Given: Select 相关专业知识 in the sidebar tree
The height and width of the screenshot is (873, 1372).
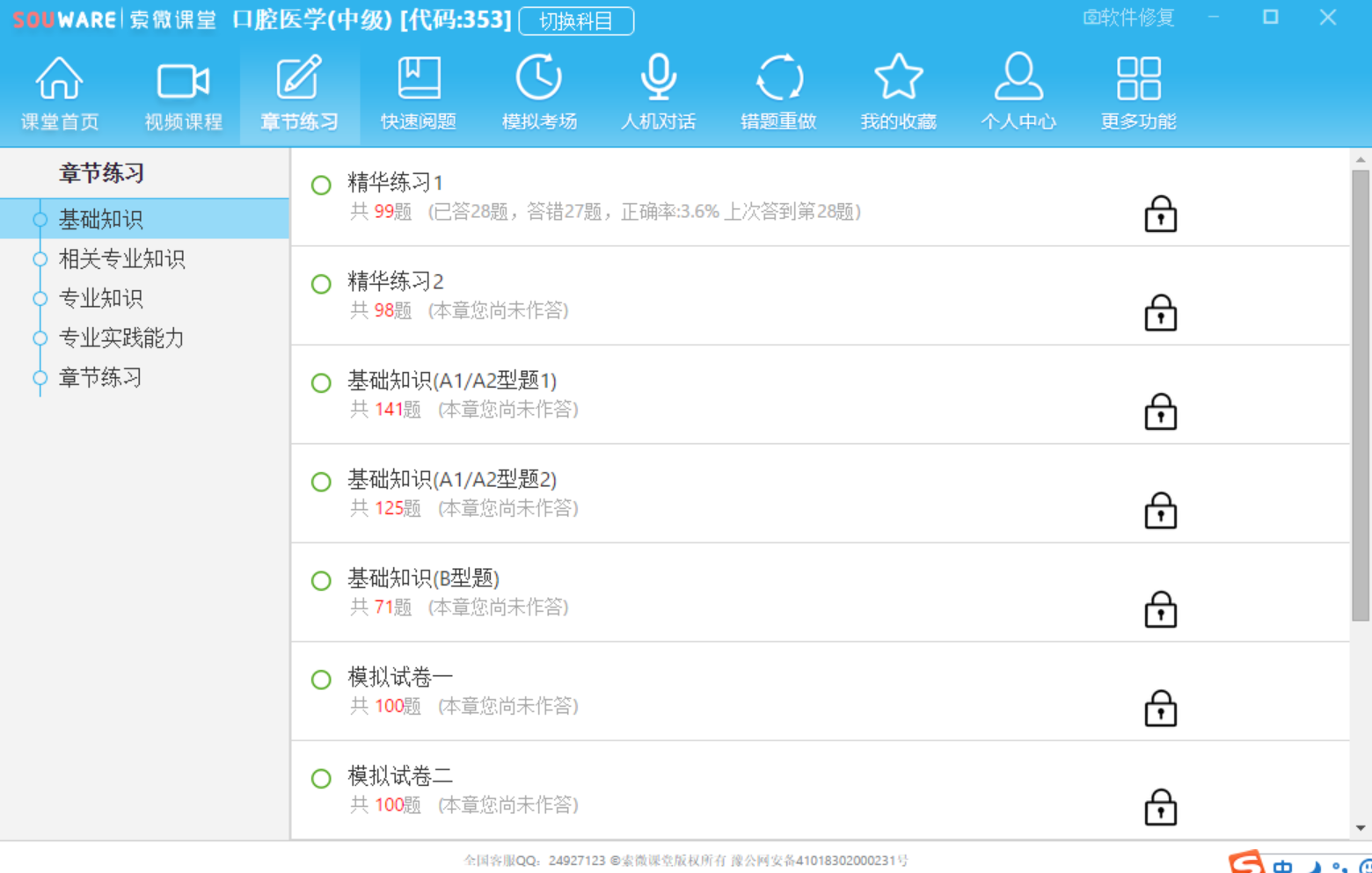Looking at the screenshot, I should (x=121, y=258).
